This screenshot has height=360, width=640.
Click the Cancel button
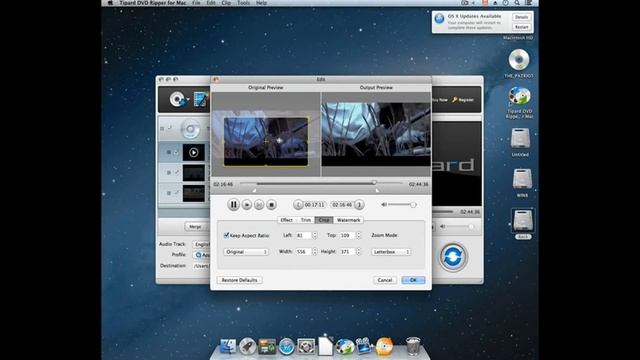385,280
